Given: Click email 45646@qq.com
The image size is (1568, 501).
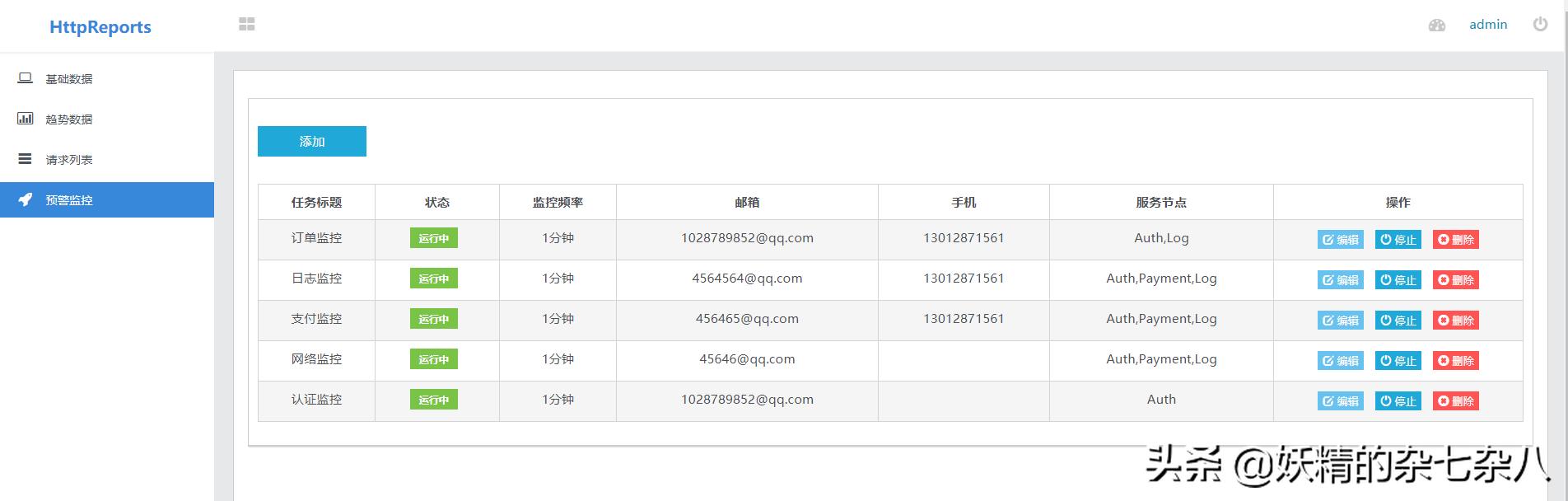Looking at the screenshot, I should tap(747, 359).
